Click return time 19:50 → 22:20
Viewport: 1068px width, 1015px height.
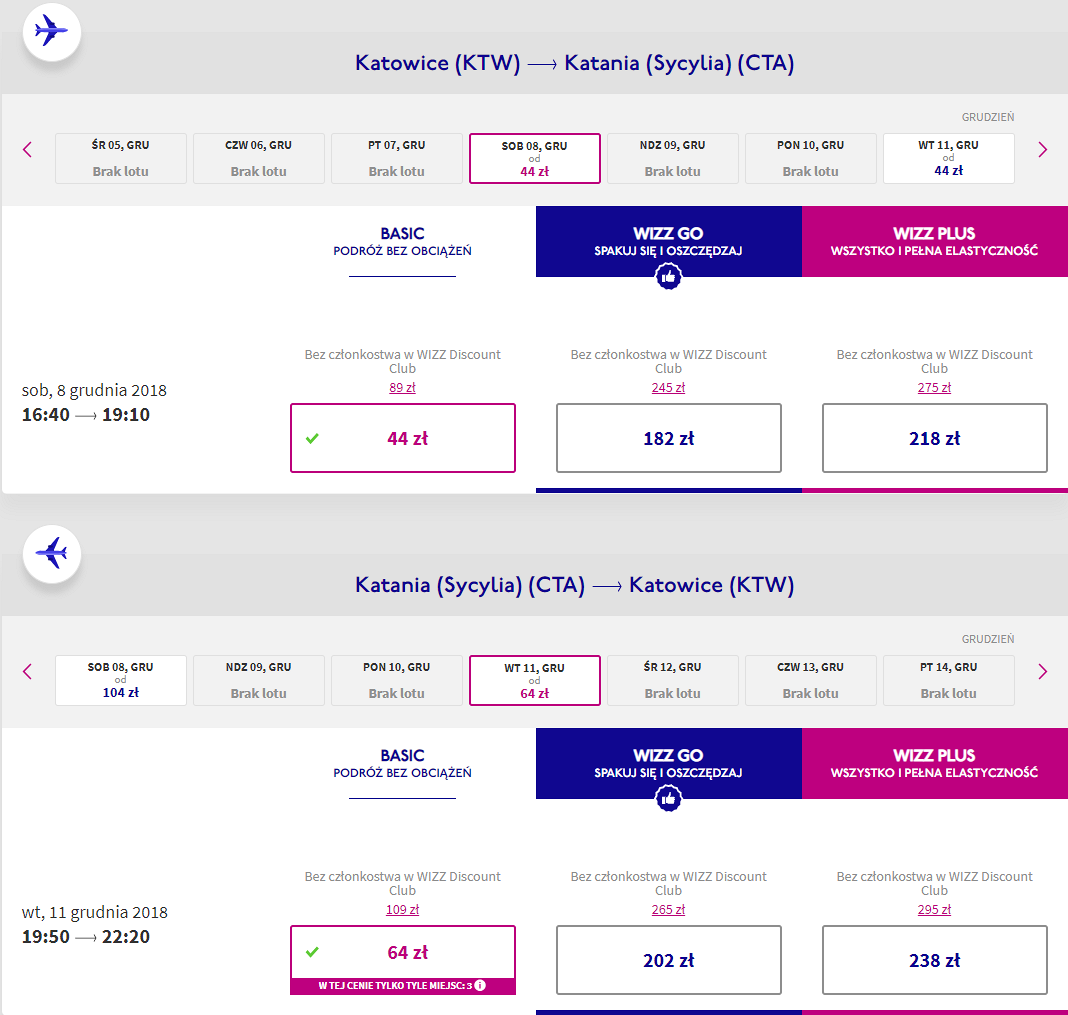coord(86,936)
